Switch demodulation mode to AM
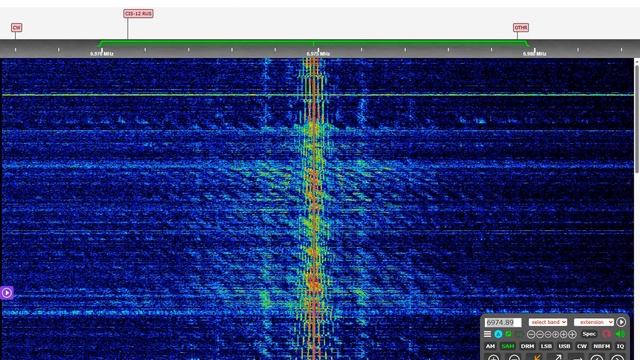640x360 pixels. [490, 346]
